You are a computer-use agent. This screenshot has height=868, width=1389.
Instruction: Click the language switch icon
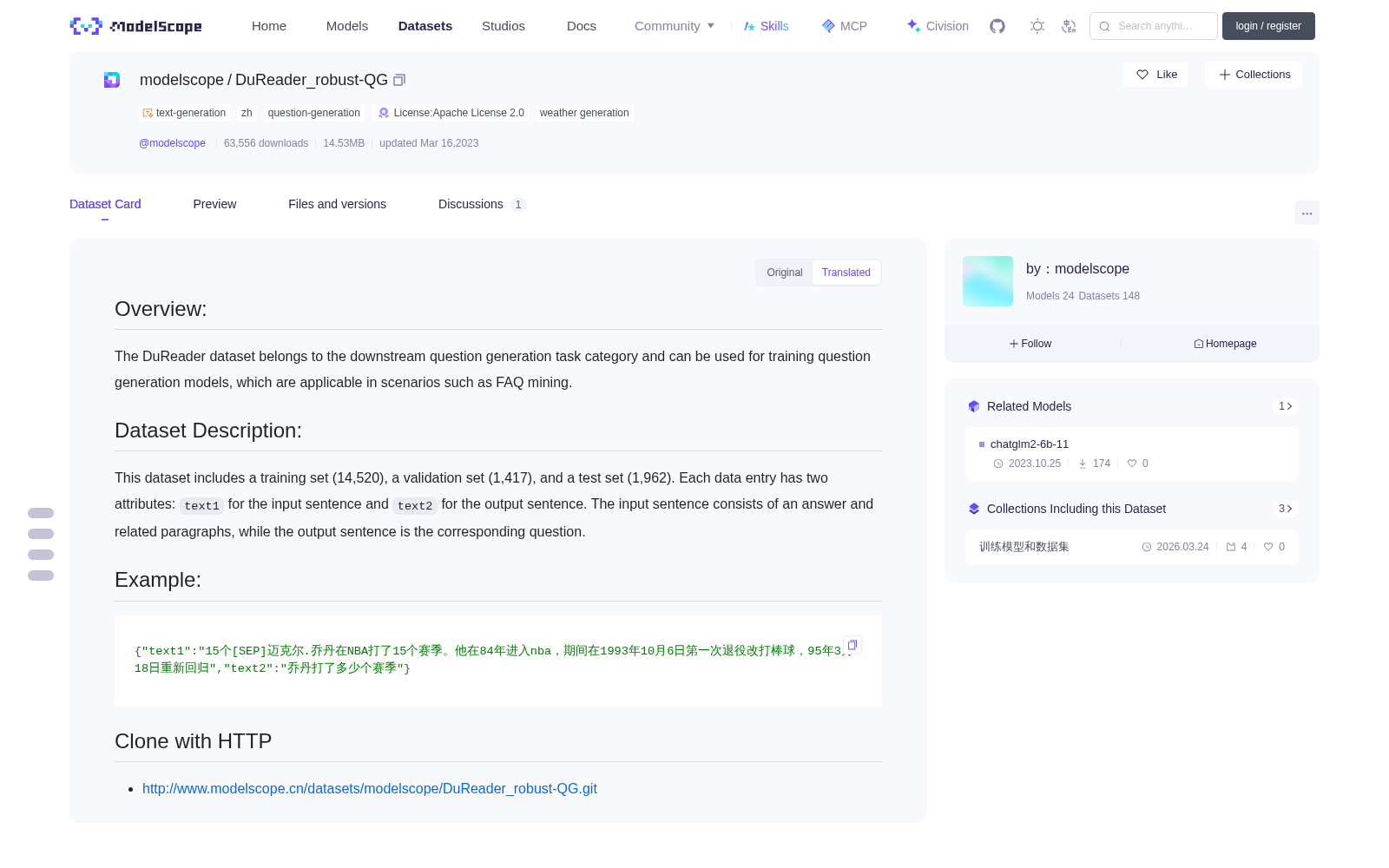point(1070,26)
